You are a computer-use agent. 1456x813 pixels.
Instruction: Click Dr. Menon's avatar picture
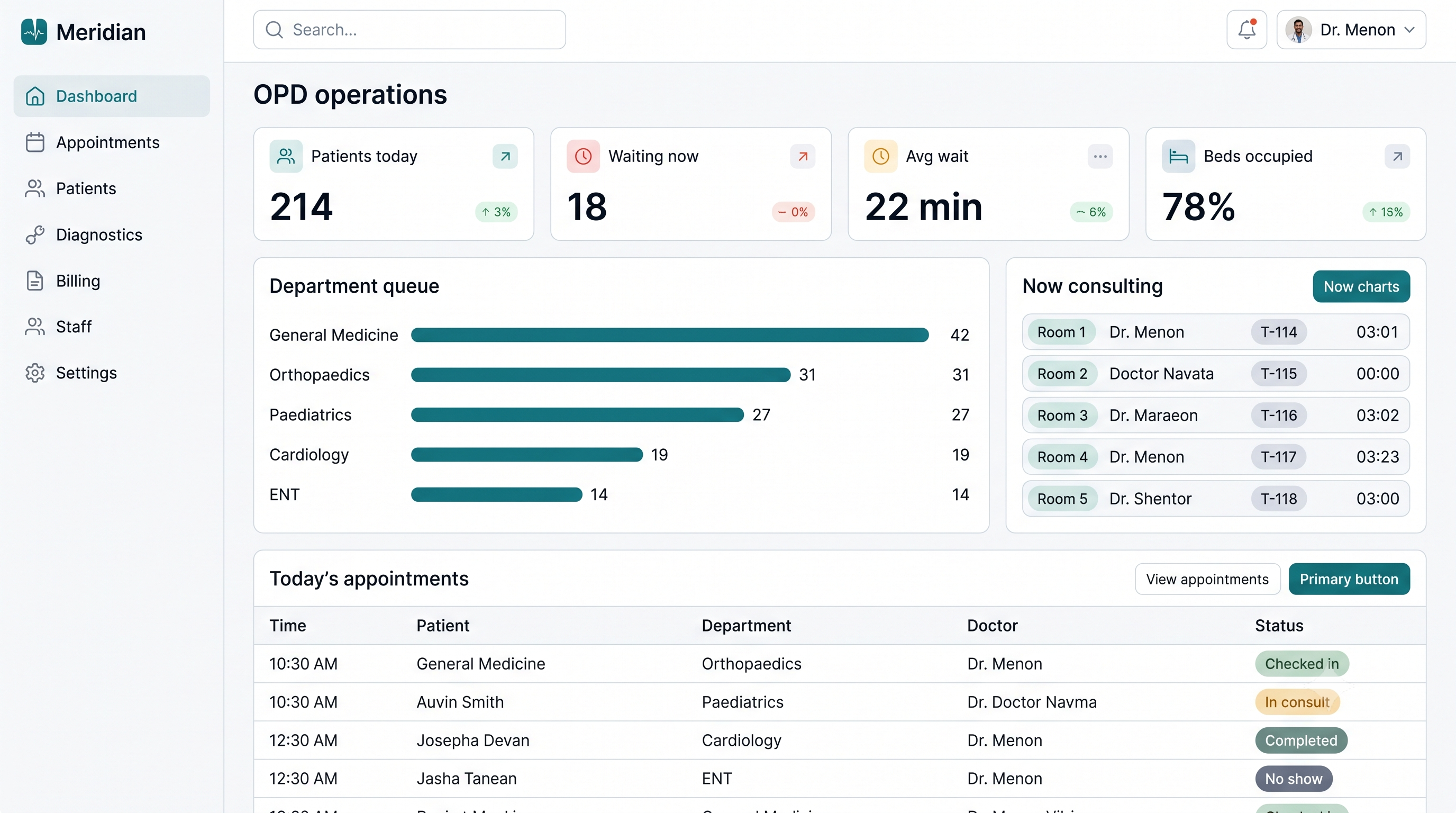pos(1298,30)
